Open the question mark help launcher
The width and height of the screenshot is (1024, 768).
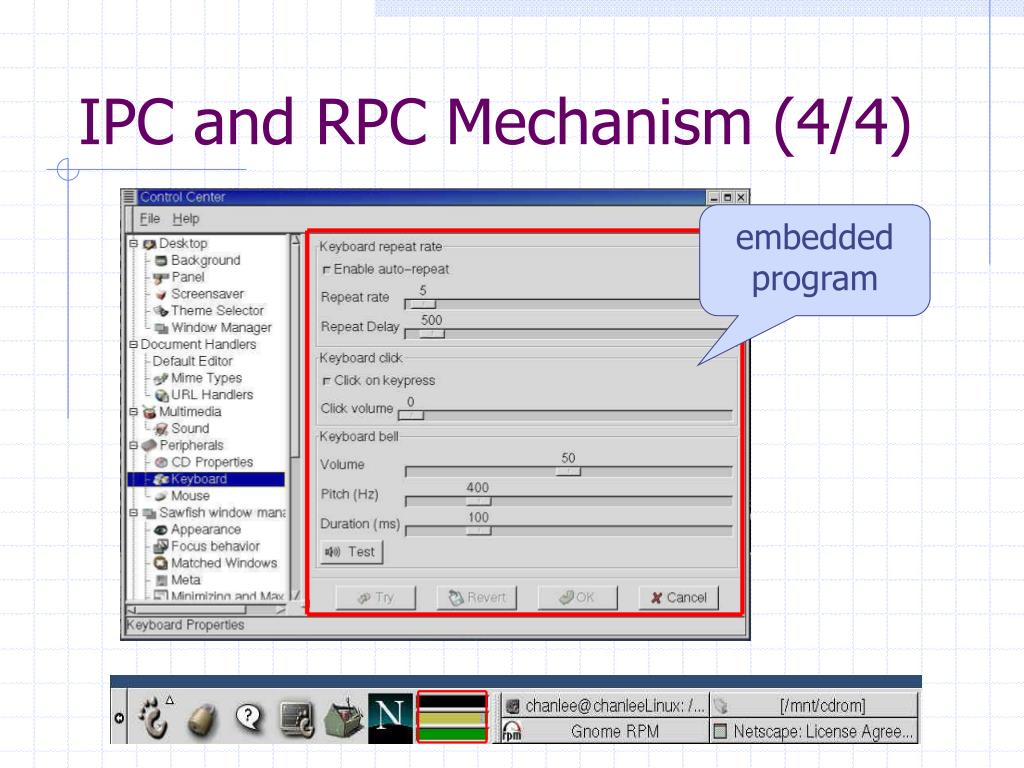(249, 718)
